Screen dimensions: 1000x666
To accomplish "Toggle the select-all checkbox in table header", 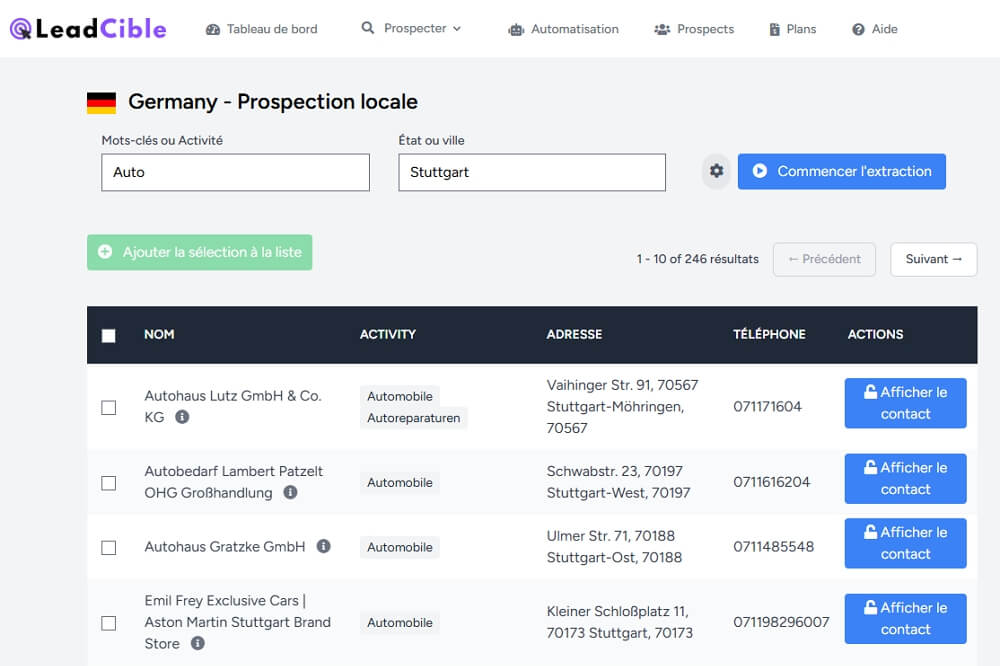I will 109,335.
